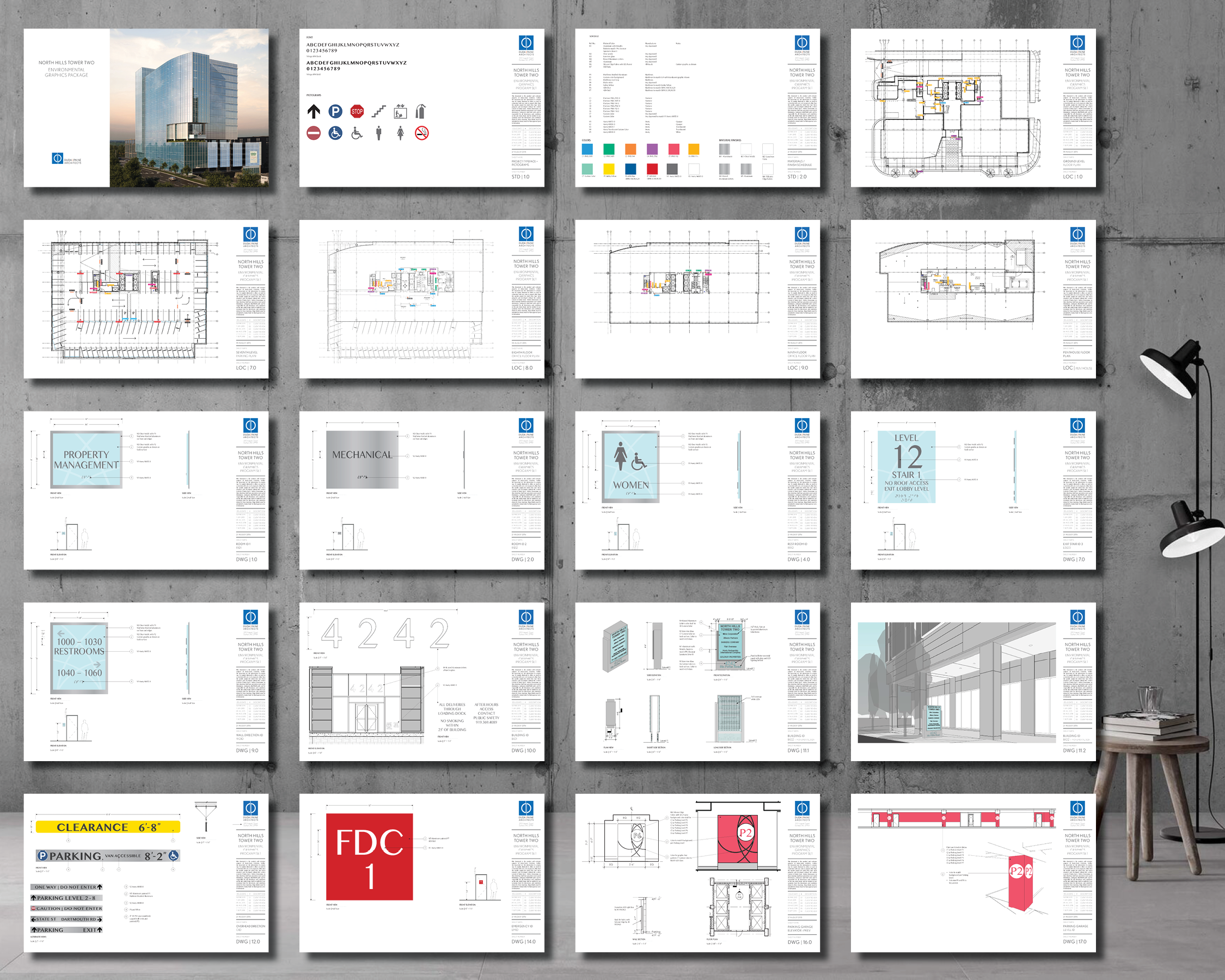Viewport: 1225px width, 980px height.
Task: Click the freight elevator pictogram
Action: 400,112
